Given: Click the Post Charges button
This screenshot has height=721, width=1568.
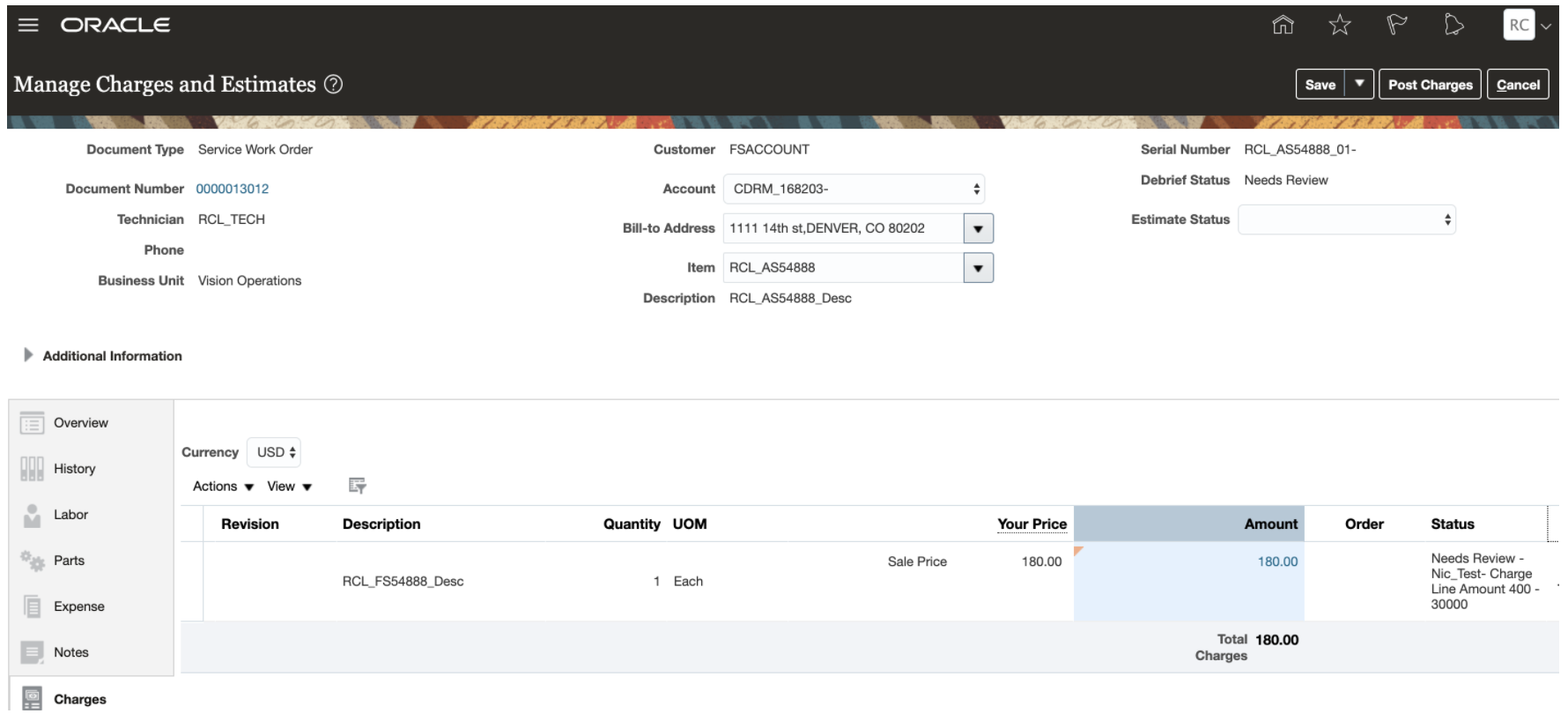Looking at the screenshot, I should pos(1430,84).
